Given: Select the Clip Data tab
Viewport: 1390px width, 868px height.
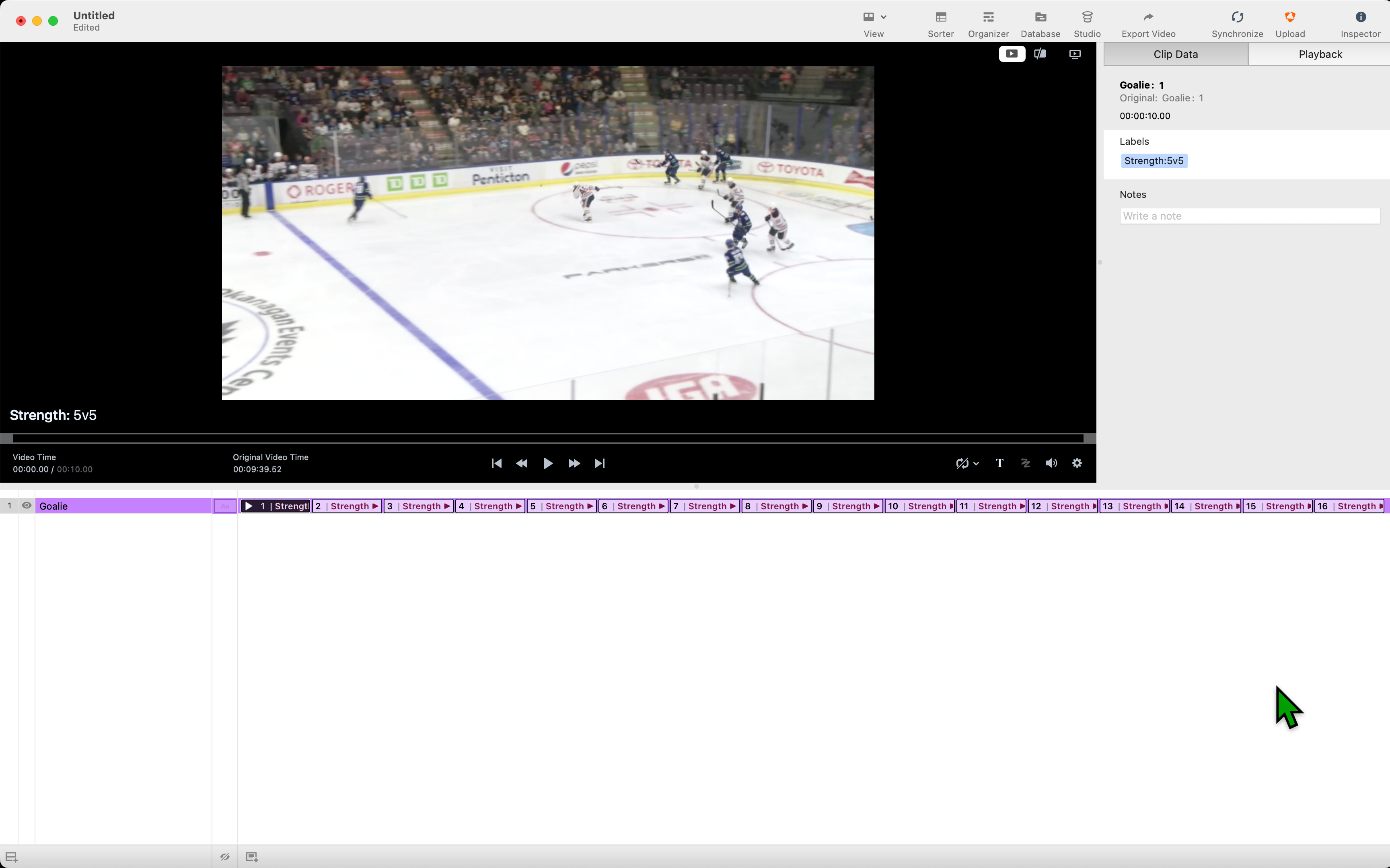Looking at the screenshot, I should pos(1175,54).
